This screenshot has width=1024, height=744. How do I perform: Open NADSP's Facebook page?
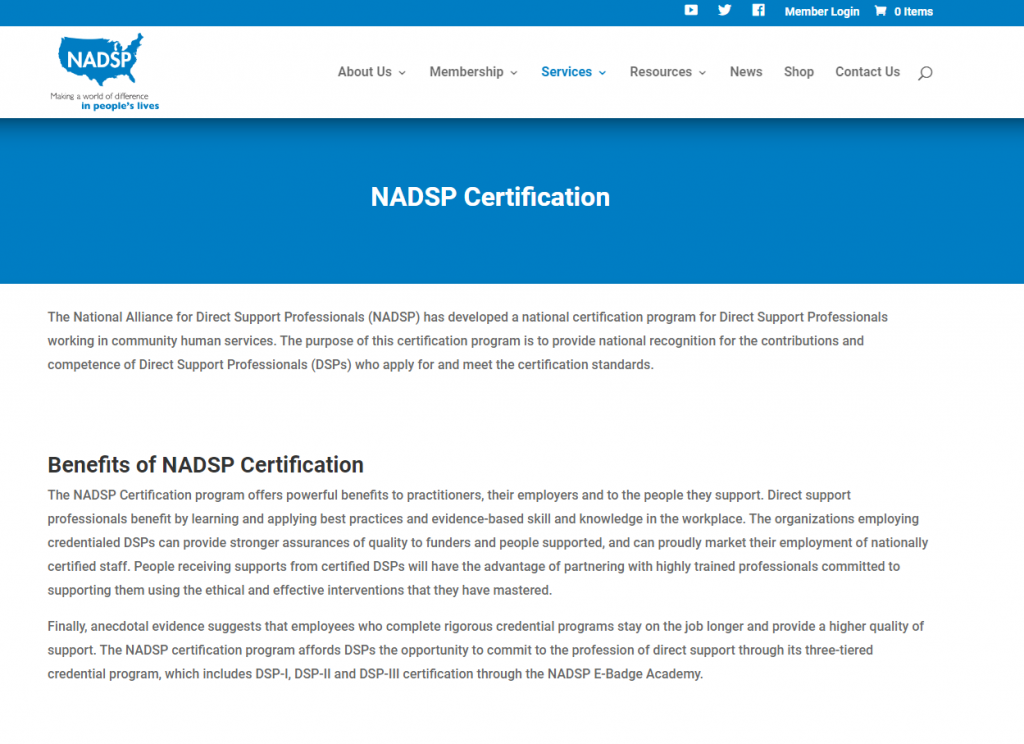click(x=758, y=11)
